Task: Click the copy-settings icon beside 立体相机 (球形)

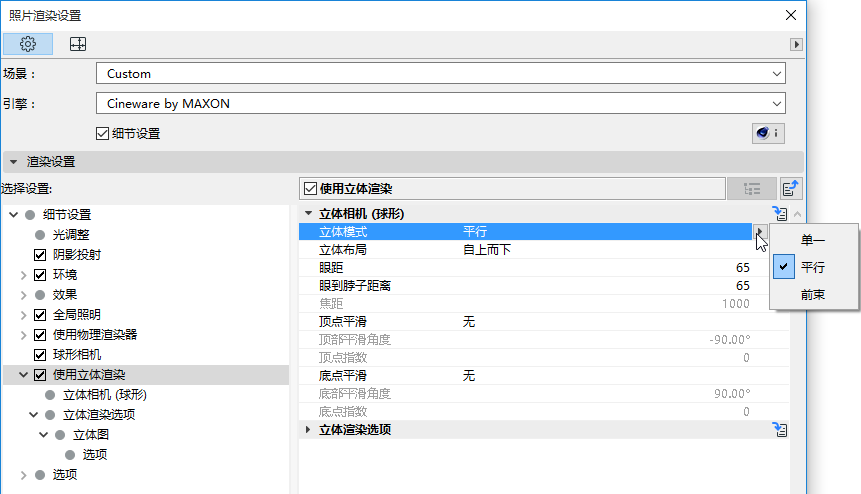Action: [780, 214]
